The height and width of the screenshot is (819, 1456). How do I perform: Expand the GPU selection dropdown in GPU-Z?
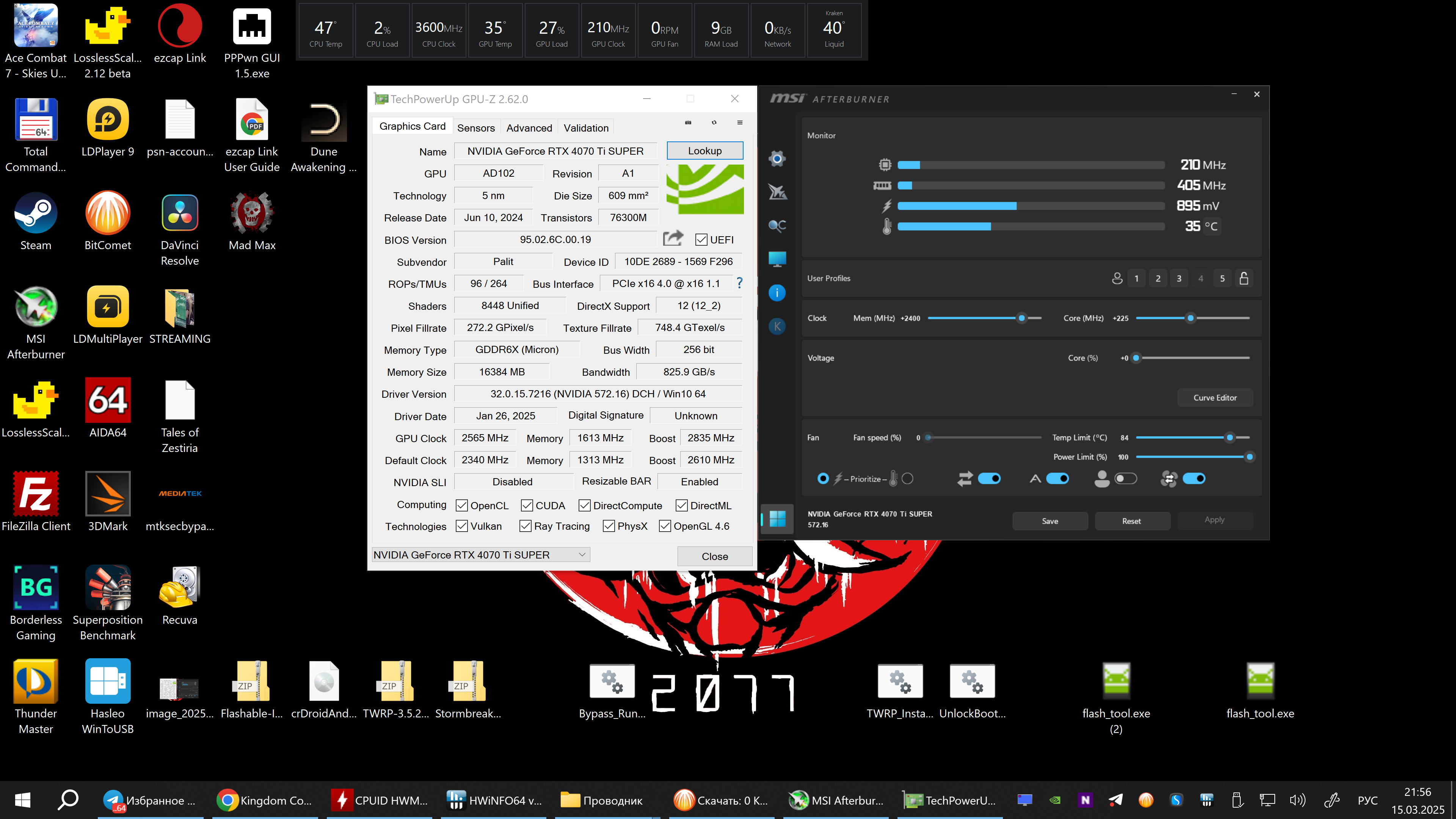pyautogui.click(x=582, y=554)
